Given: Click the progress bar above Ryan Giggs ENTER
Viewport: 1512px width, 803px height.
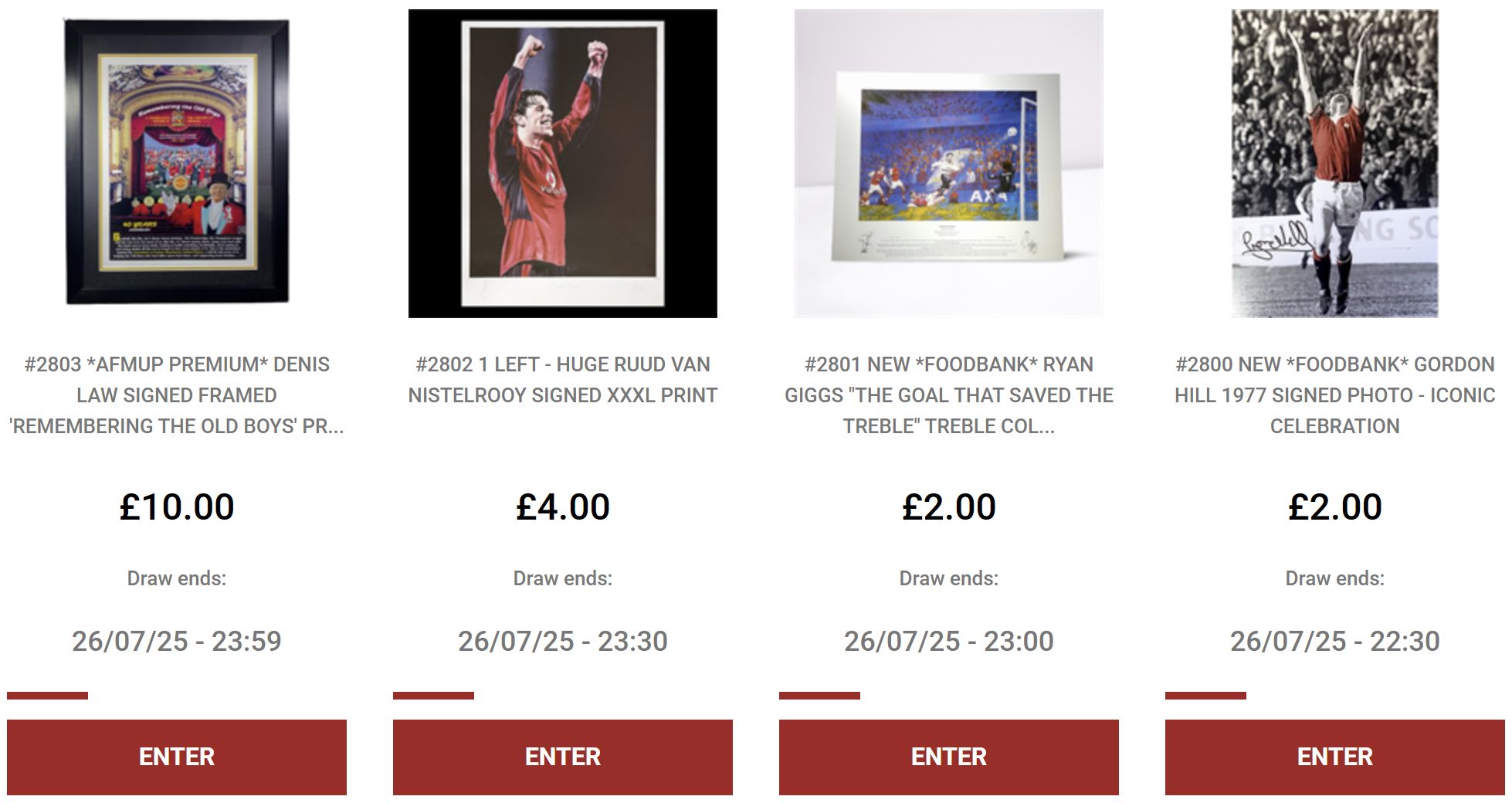Looking at the screenshot, I should tap(819, 696).
